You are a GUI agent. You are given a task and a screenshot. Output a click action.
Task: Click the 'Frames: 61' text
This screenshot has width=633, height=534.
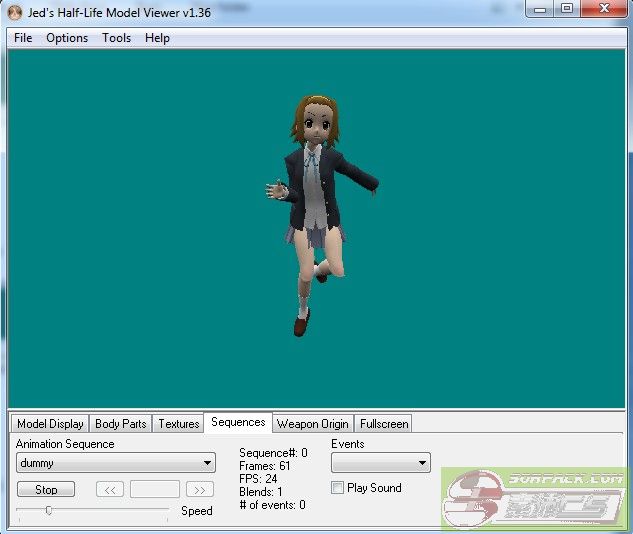coord(264,466)
